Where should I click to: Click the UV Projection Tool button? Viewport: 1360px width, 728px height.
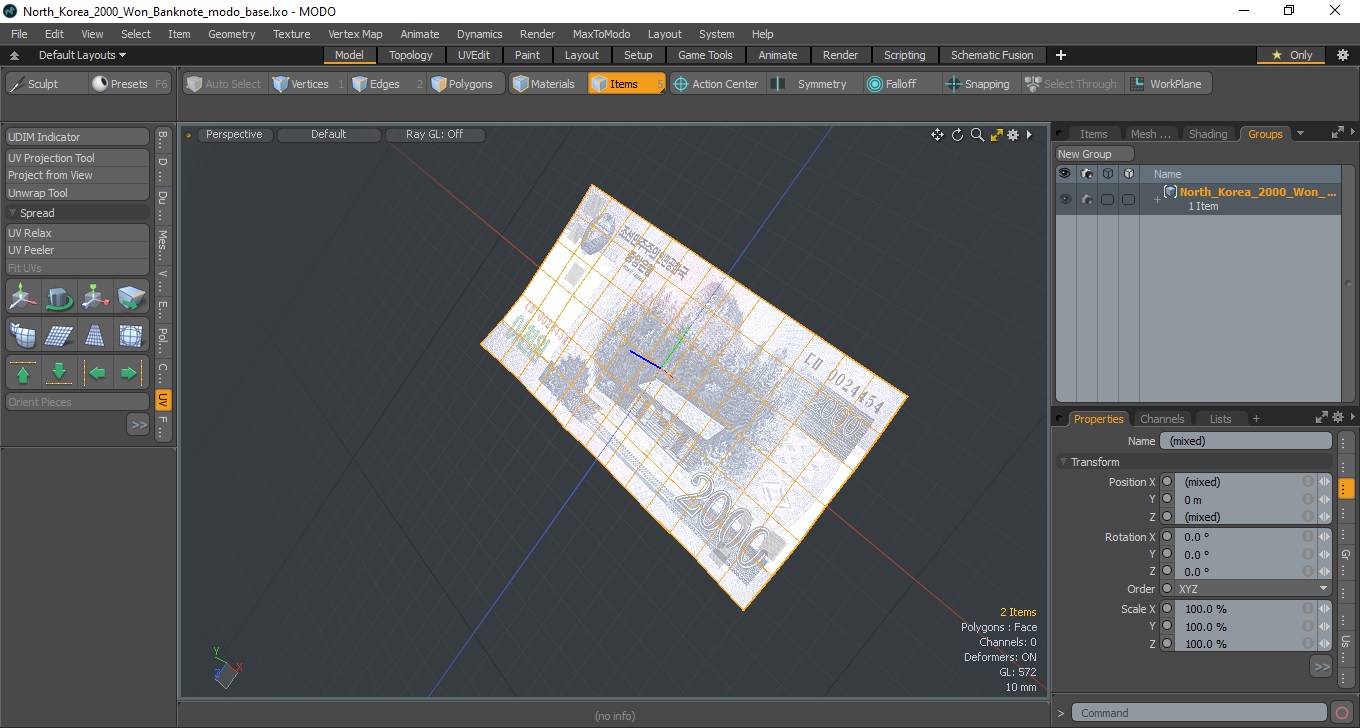coord(78,158)
